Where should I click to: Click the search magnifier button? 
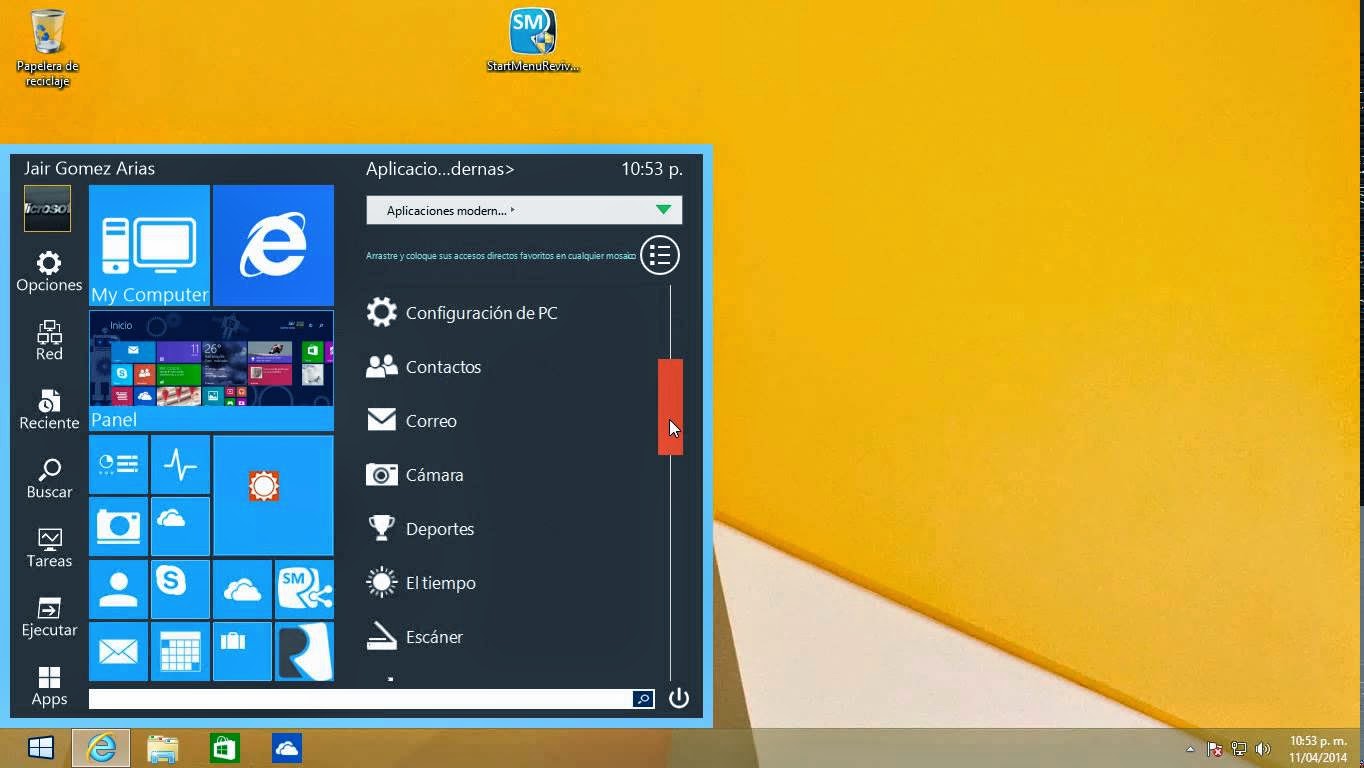point(643,699)
